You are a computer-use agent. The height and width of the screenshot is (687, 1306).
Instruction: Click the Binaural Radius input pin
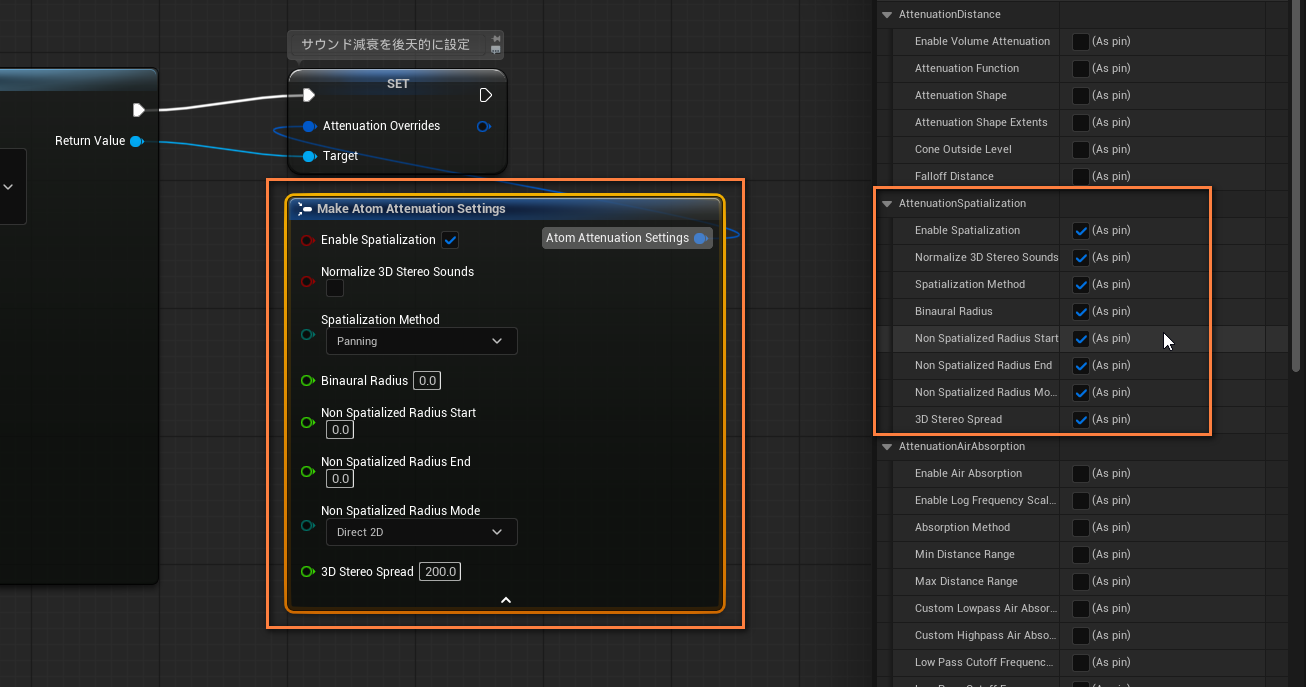coord(308,381)
